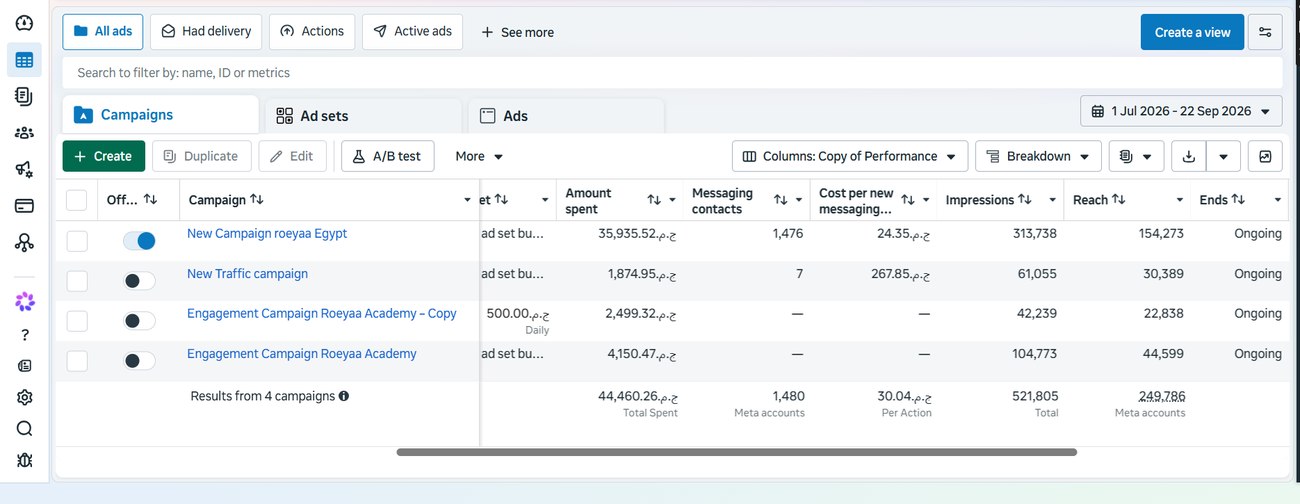Select the Actions view

[x=312, y=32]
